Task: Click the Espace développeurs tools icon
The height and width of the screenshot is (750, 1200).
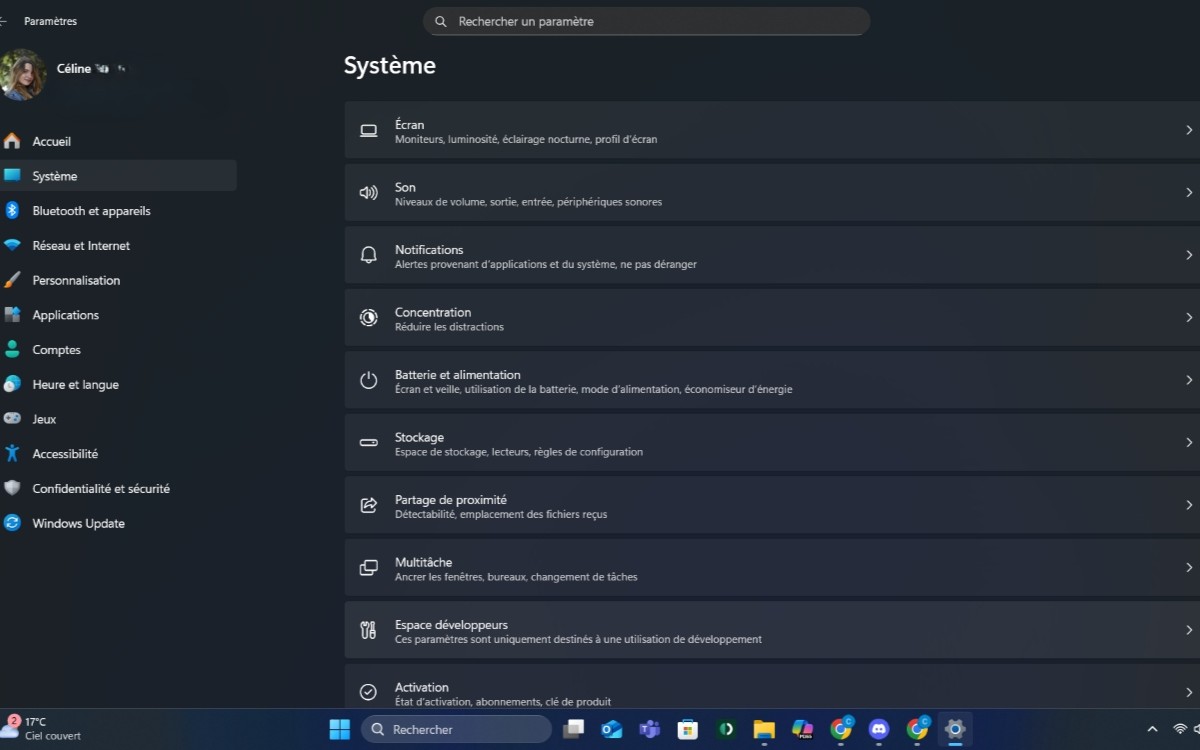Action: 367,631
